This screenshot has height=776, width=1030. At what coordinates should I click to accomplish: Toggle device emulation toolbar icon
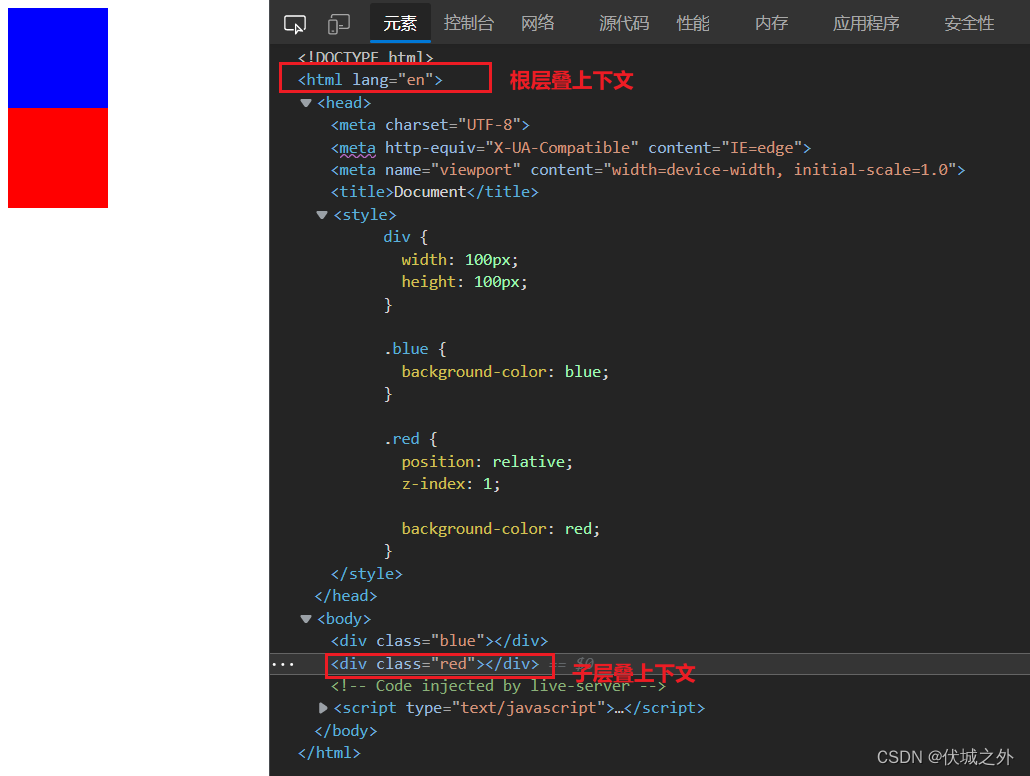(x=338, y=24)
